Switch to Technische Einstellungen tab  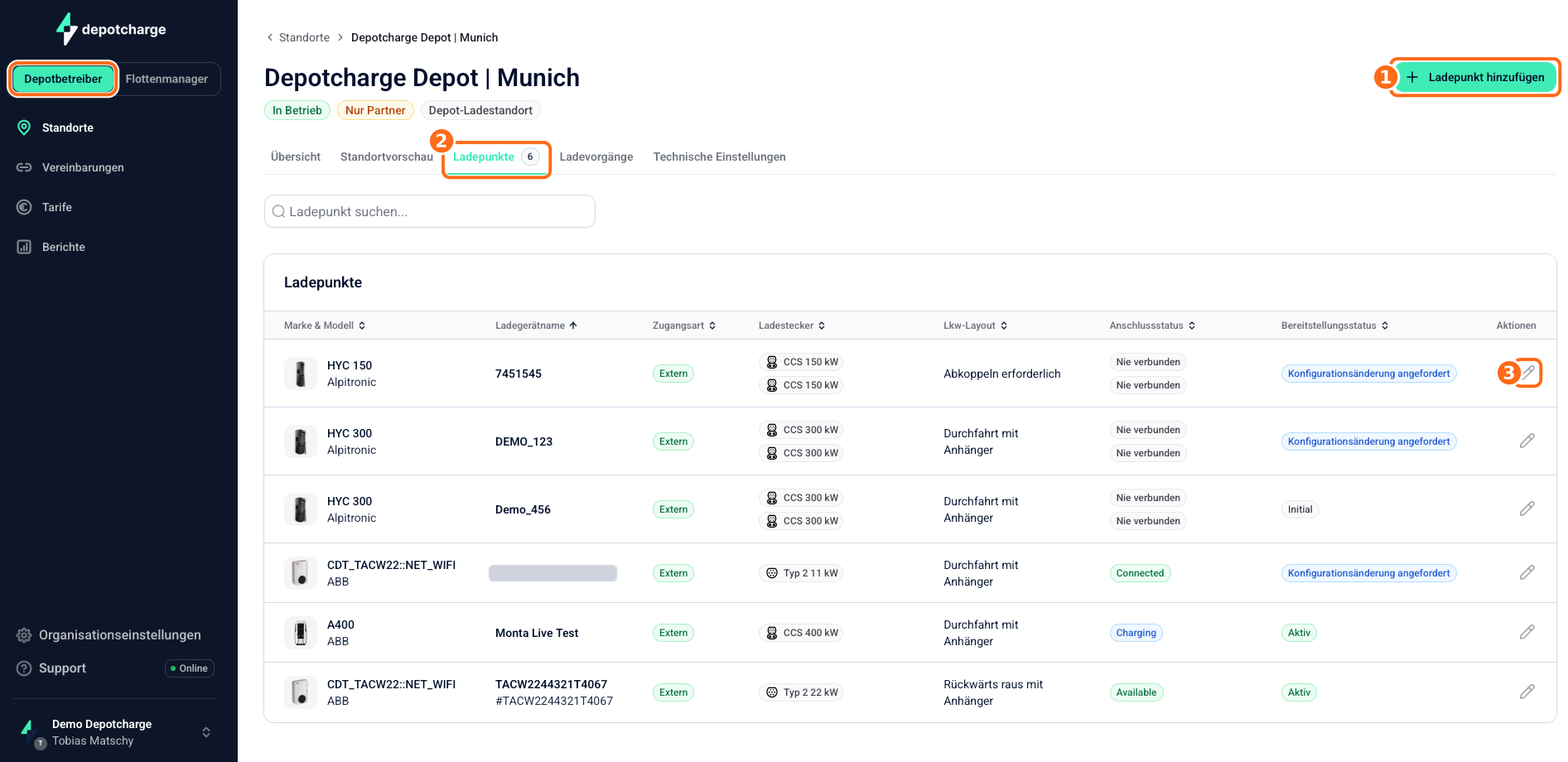[720, 157]
